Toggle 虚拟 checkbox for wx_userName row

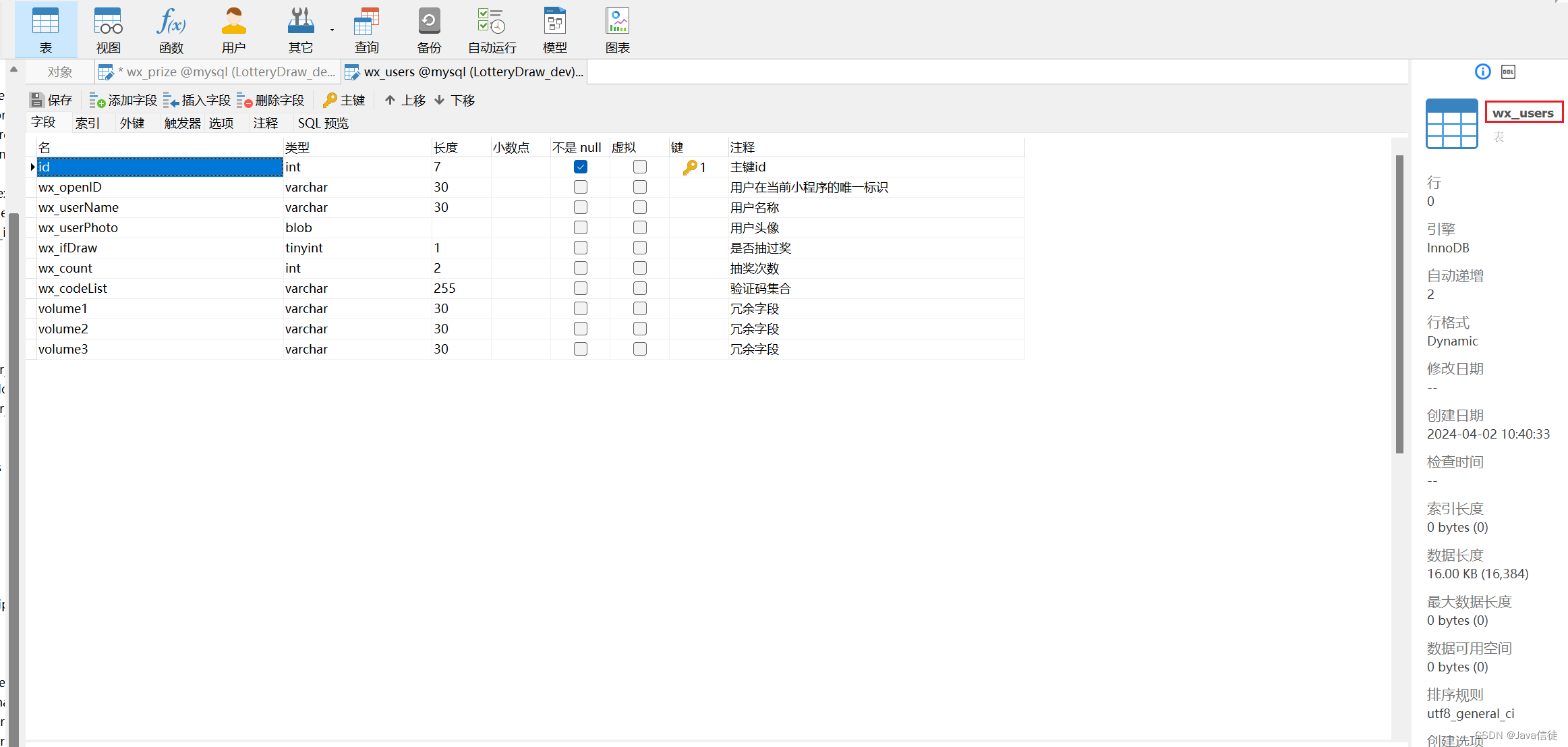[639, 207]
